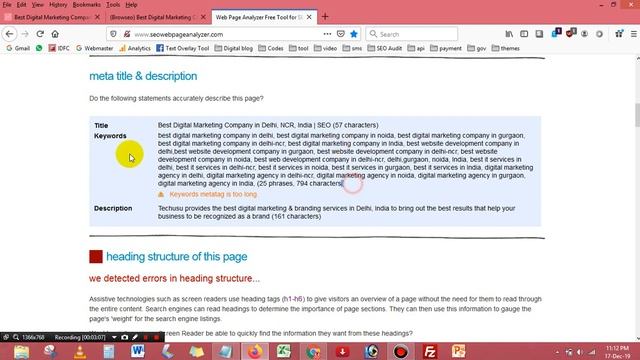Click the Search box in toolbar
The height and width of the screenshot is (360, 640).
pos(411,34)
